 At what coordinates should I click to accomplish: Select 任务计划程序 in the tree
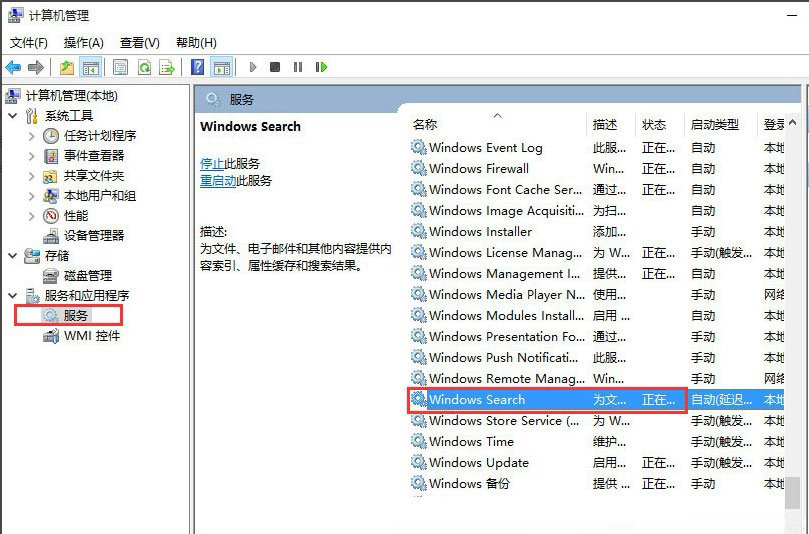click(100, 136)
